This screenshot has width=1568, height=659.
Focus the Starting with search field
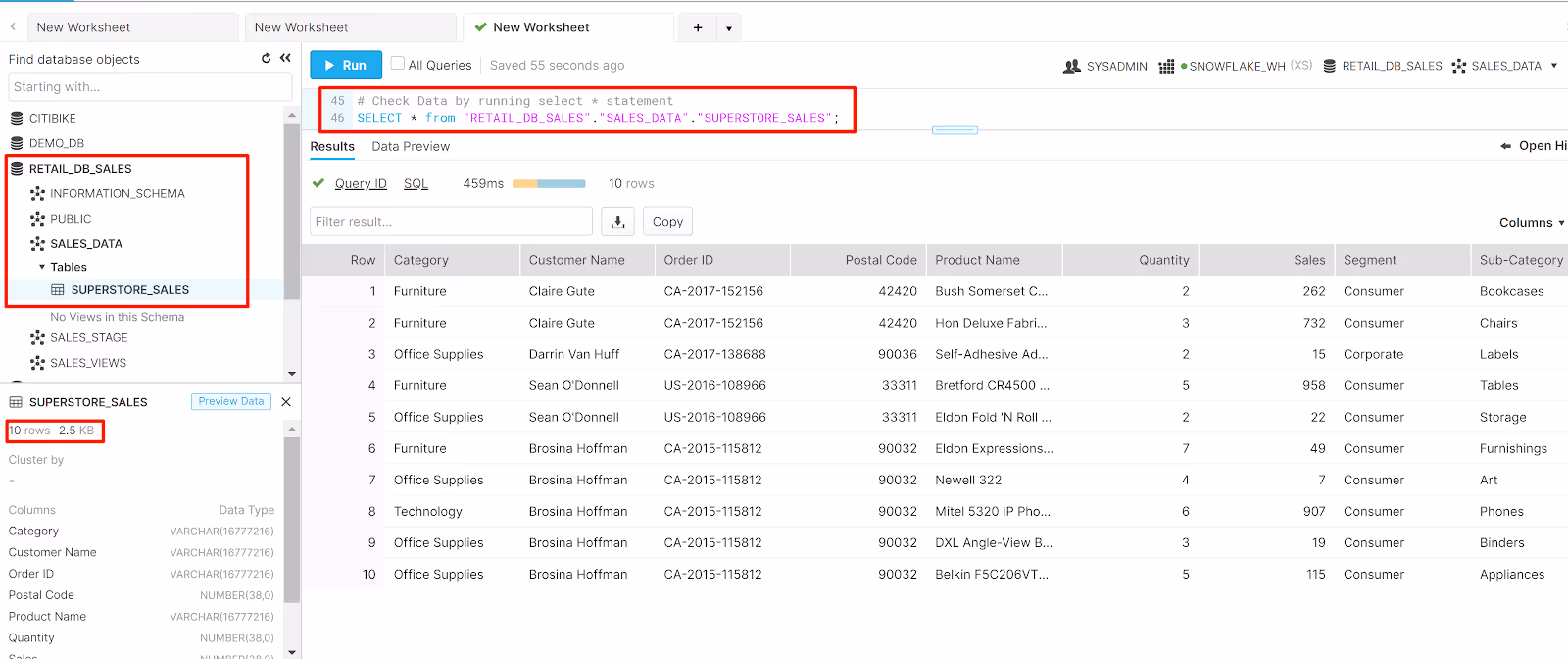click(x=150, y=86)
